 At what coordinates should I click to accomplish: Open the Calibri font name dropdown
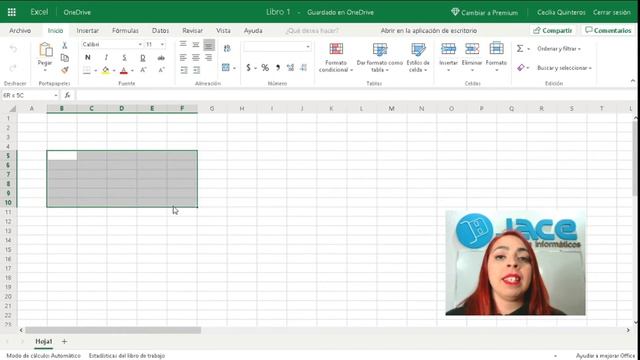click(x=140, y=44)
